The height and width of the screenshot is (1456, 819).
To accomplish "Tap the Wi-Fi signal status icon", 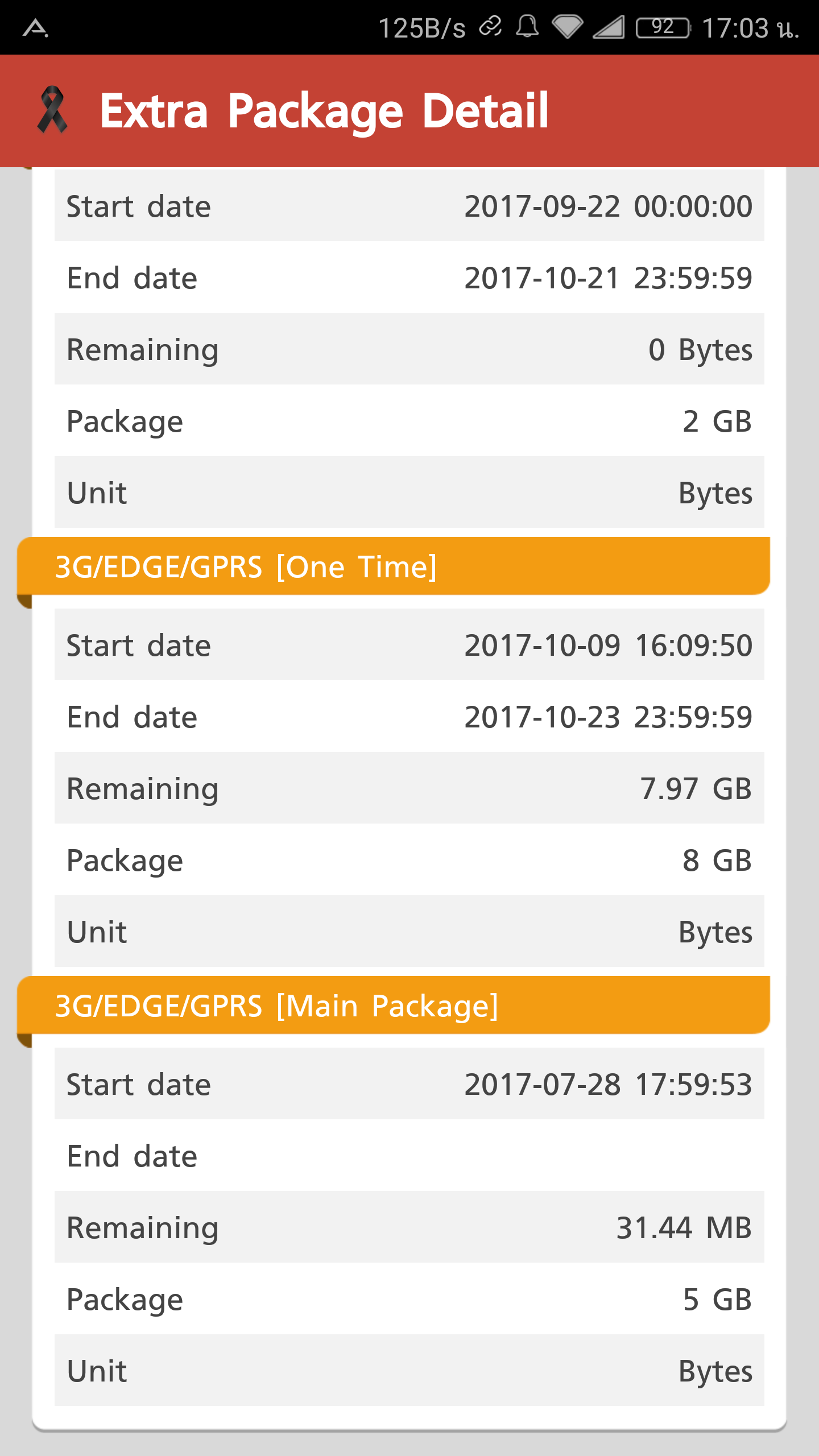I will coord(568,27).
